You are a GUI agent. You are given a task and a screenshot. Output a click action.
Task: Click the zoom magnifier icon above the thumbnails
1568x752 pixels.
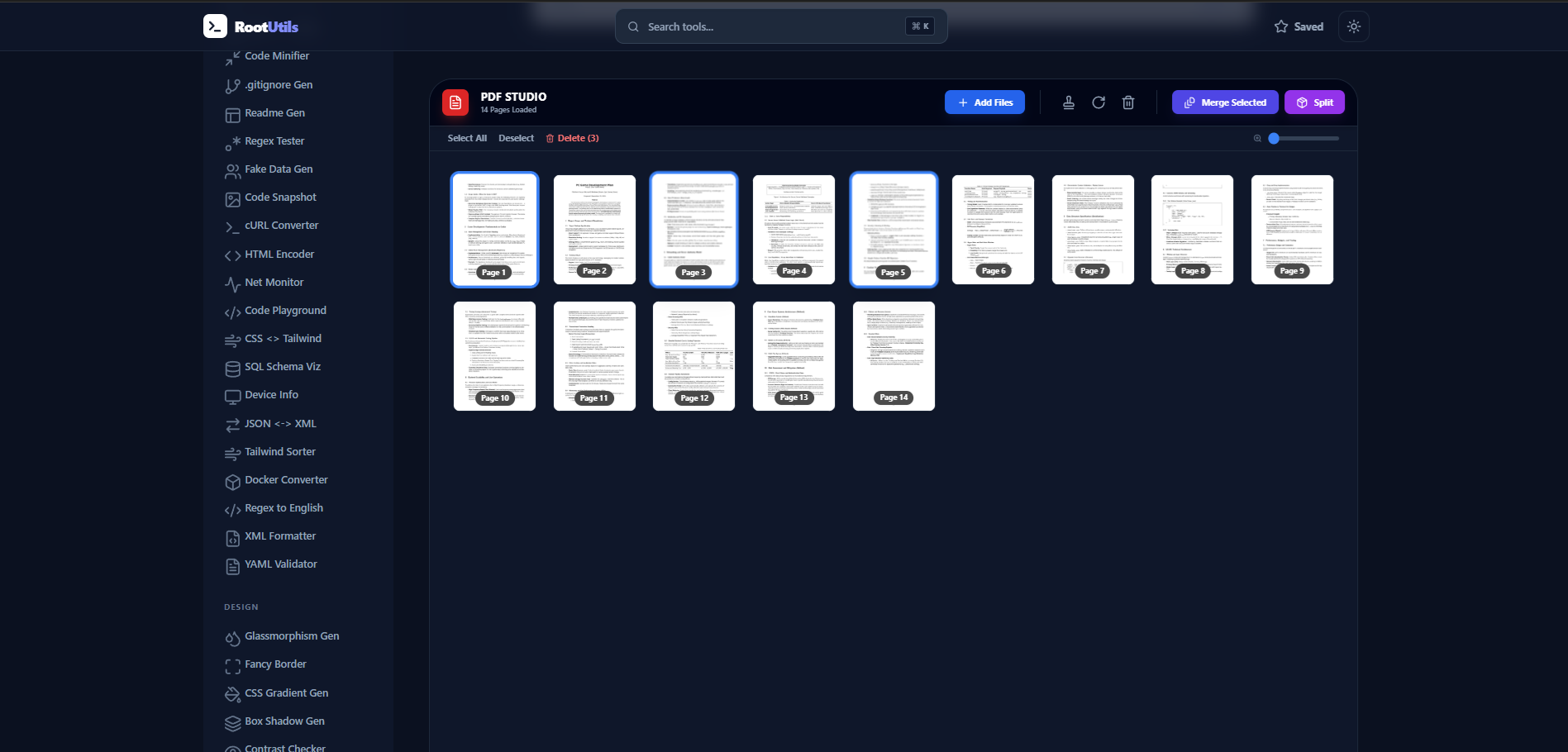click(1257, 138)
